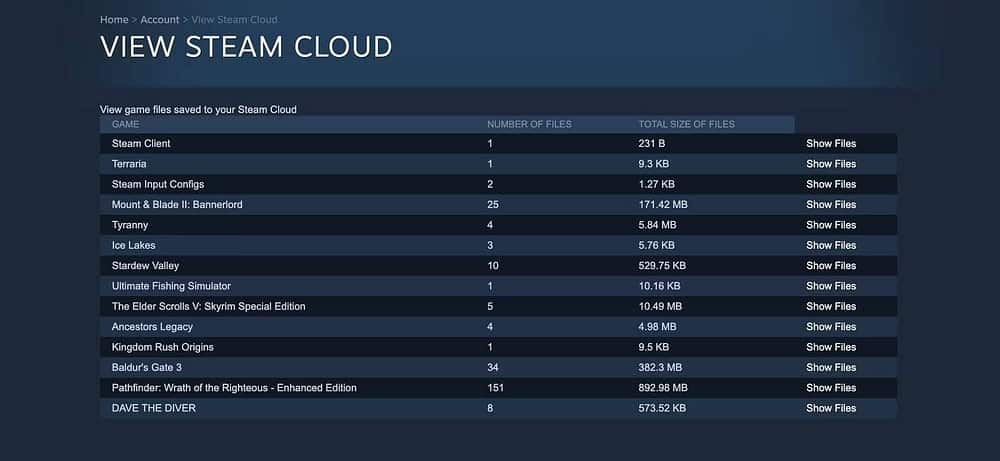Click file count 151 for Pathfinder
This screenshot has height=461, width=1000.
[x=496, y=388]
